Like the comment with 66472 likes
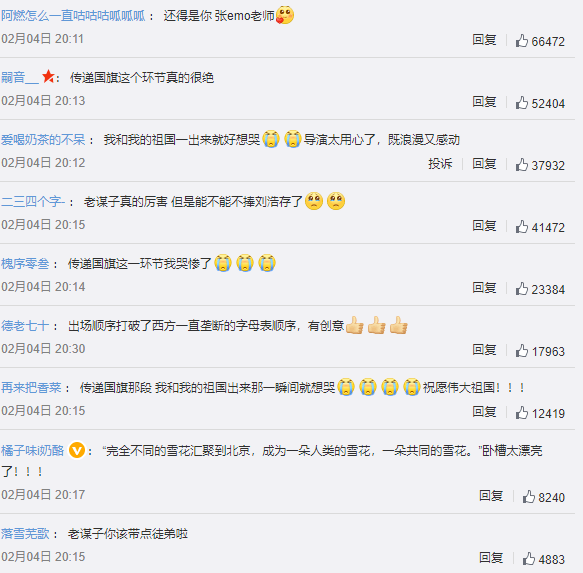The width and height of the screenshot is (583, 573). pos(522,41)
